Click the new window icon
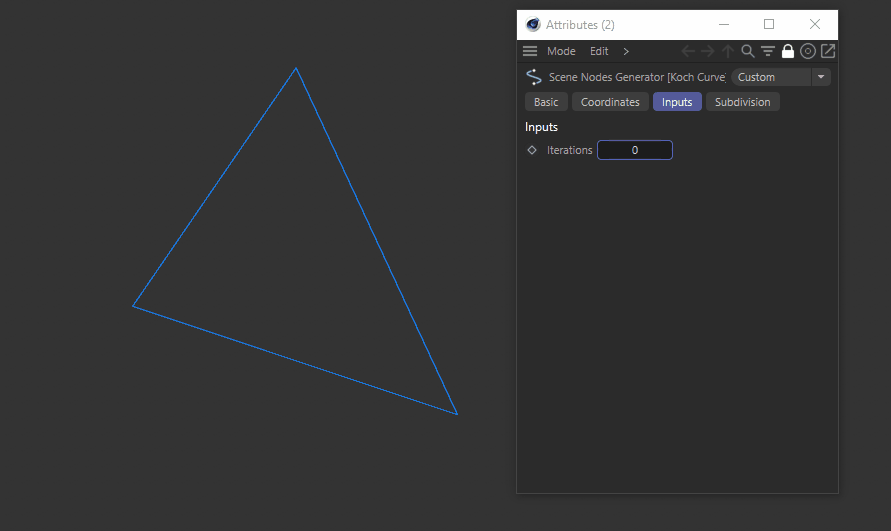891x531 pixels. point(828,51)
